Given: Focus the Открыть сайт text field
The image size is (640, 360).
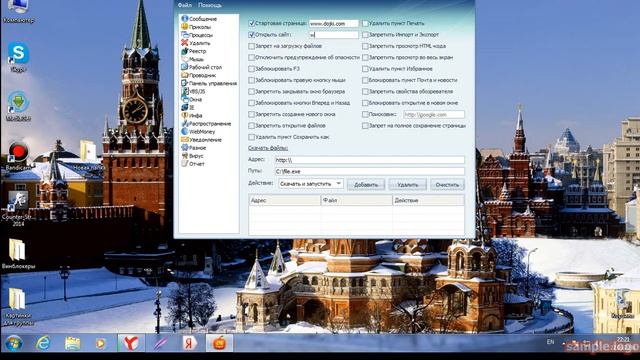Looking at the screenshot, I should pos(333,35).
